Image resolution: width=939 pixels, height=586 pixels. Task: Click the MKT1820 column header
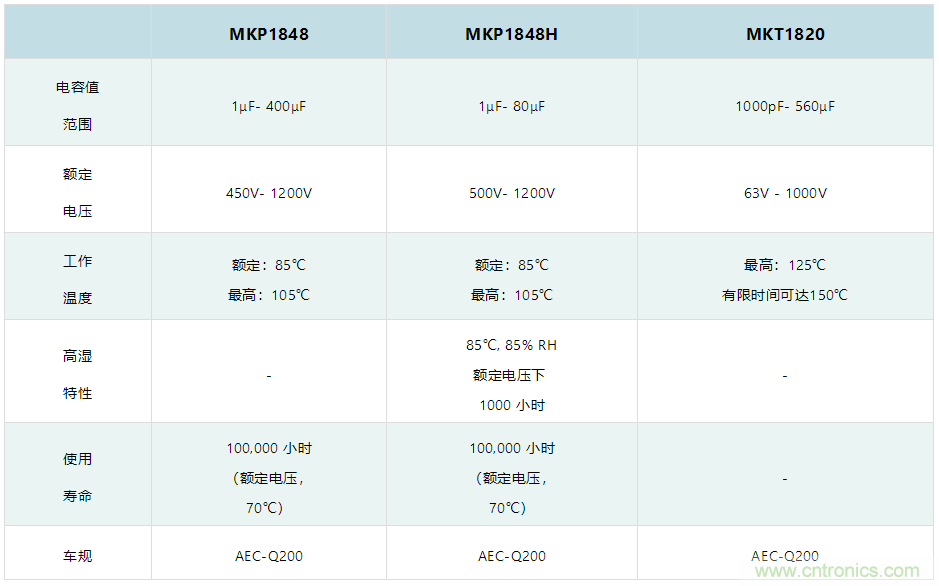point(785,34)
